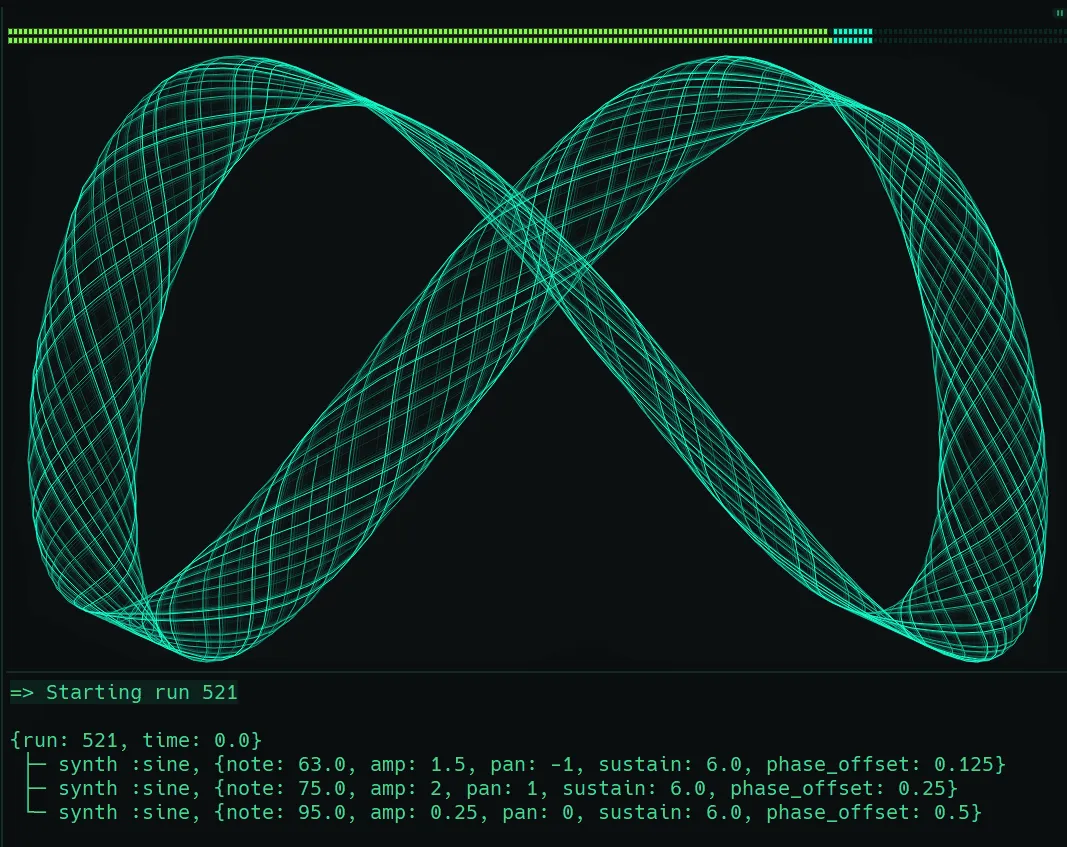Click the pause icon in the top-right corner
The height and width of the screenshot is (847, 1067).
pos(1059,13)
